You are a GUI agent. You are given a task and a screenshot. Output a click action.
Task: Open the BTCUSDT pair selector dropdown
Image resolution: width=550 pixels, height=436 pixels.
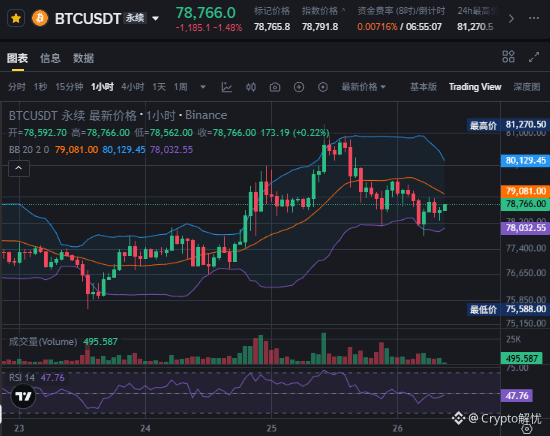coord(155,18)
